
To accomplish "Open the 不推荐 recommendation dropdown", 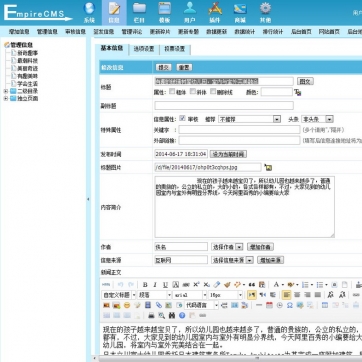I will point(249,119).
